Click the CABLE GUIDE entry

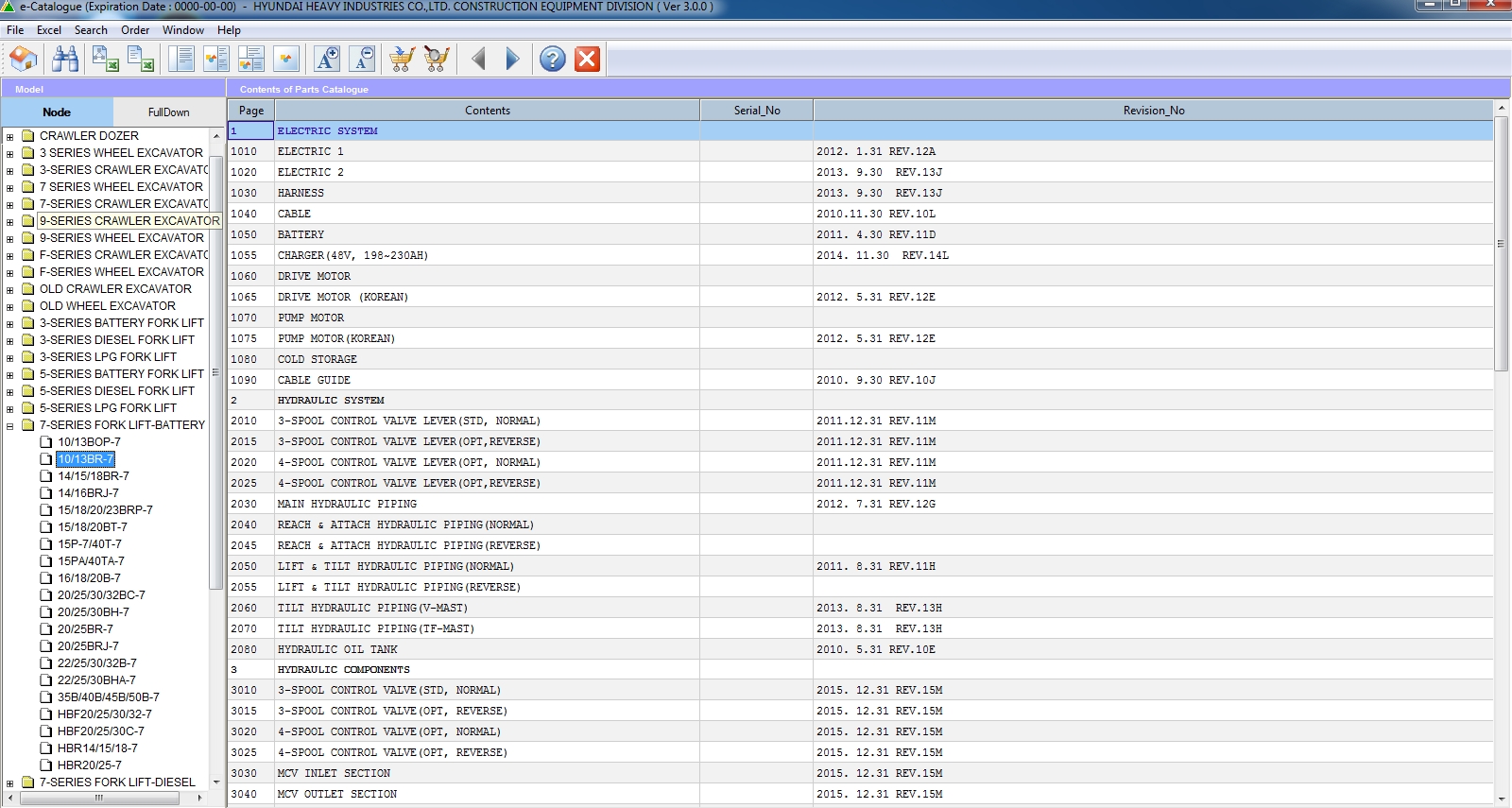tap(861, 380)
